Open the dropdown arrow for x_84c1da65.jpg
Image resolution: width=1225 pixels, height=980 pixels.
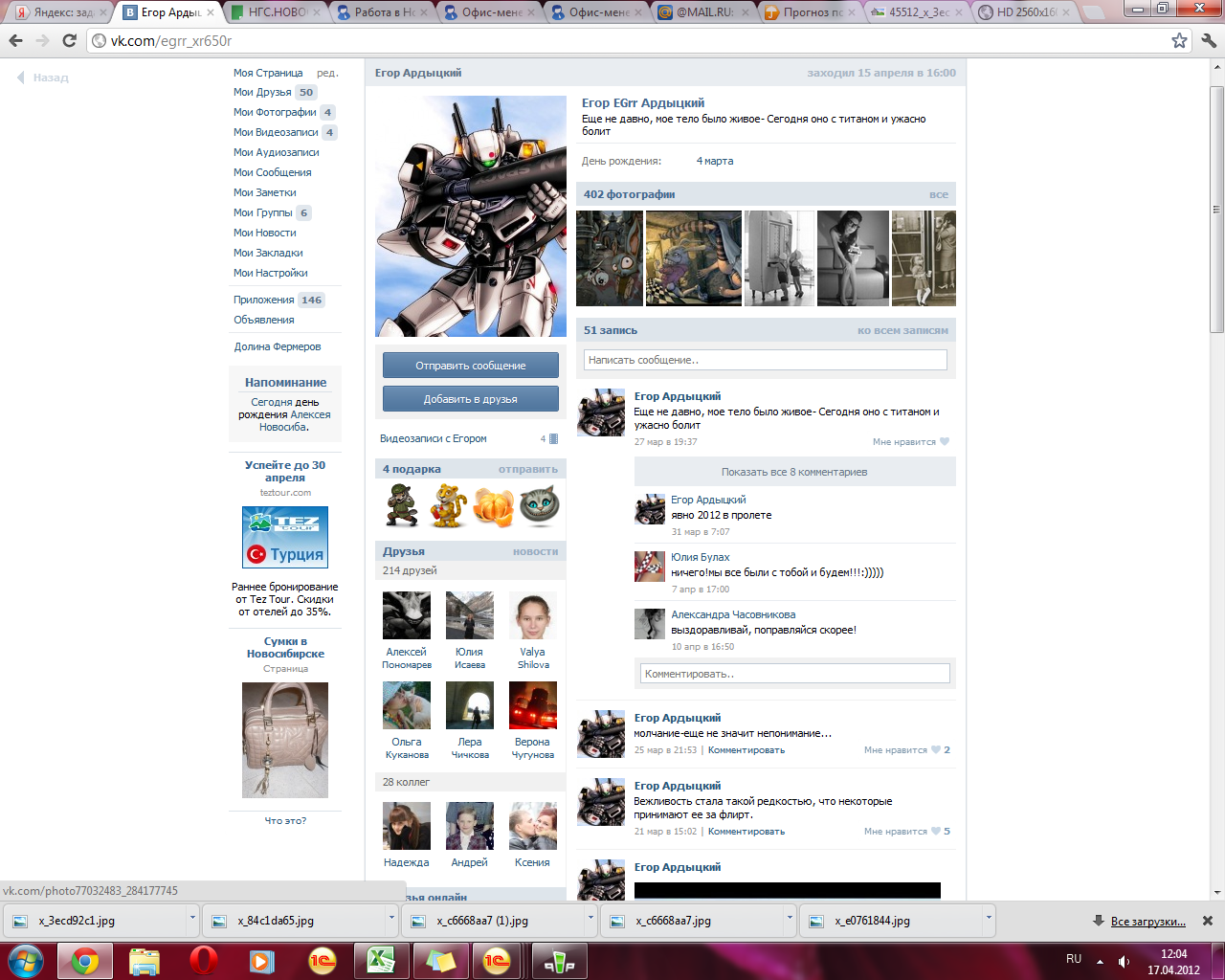(x=391, y=919)
